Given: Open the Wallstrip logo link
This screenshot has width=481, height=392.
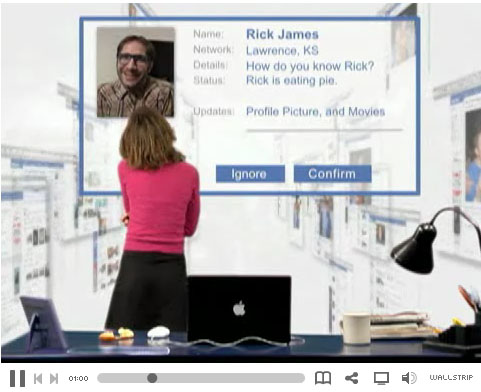Looking at the screenshot, I should (x=451, y=377).
